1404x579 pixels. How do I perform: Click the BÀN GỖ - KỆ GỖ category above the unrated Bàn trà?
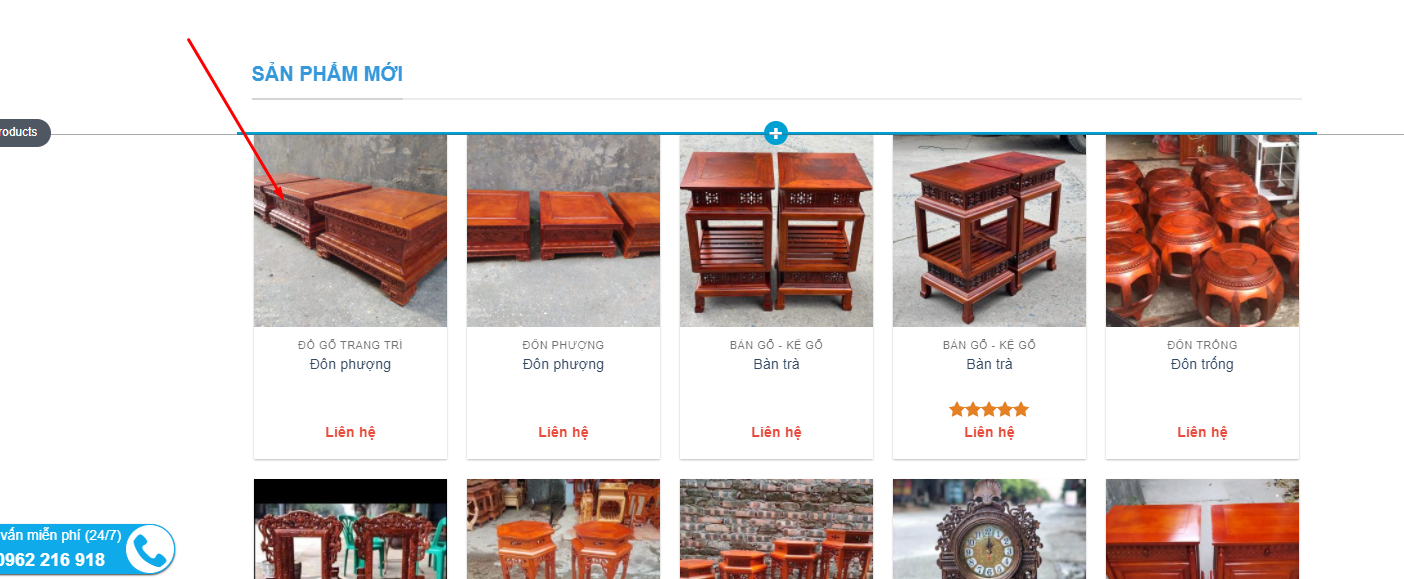[x=776, y=345]
